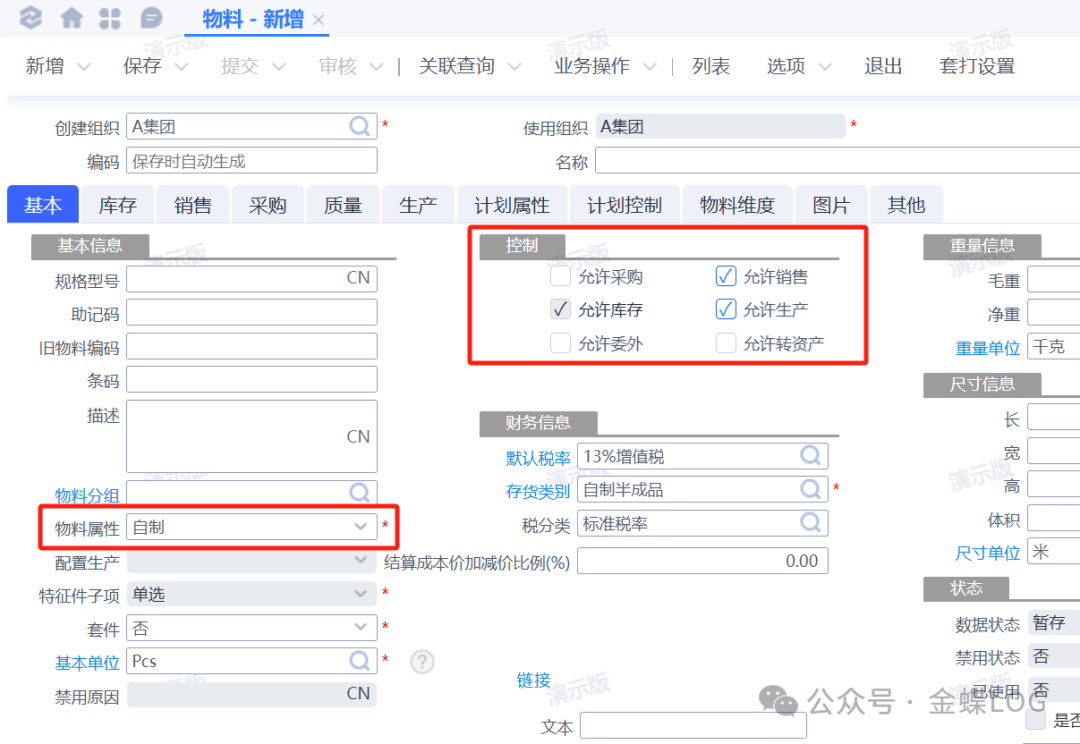Click the home icon in top bar
1080x744 pixels.
coord(72,18)
